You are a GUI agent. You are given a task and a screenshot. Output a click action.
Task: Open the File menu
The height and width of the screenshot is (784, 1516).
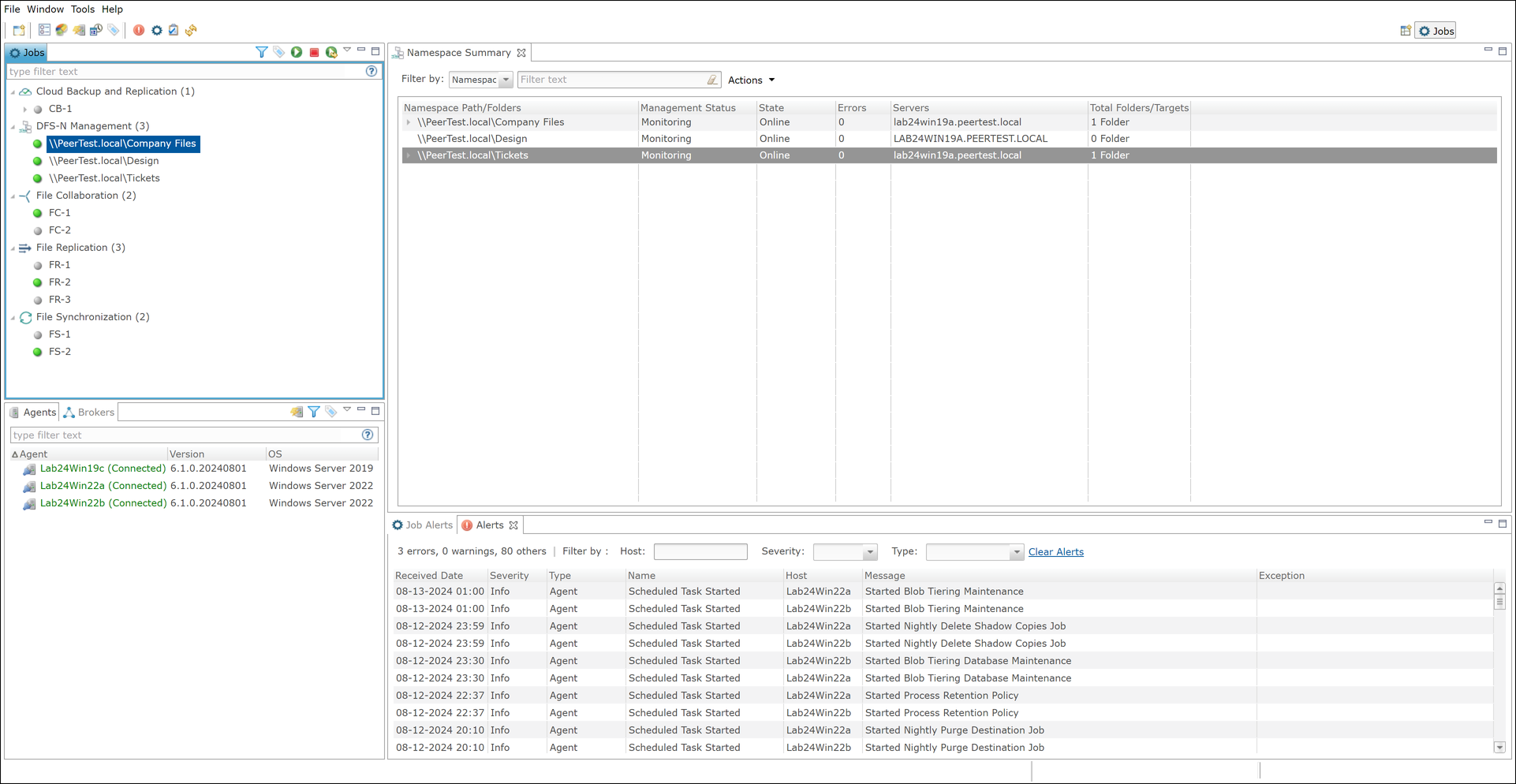12,9
